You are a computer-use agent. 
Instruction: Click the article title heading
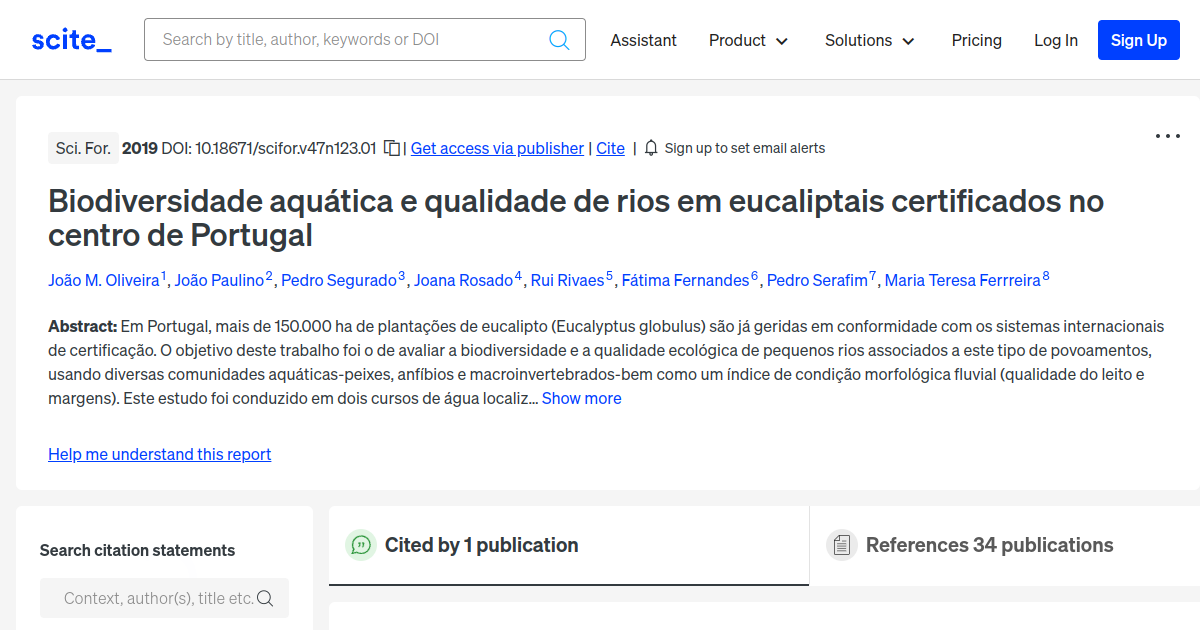(576, 218)
